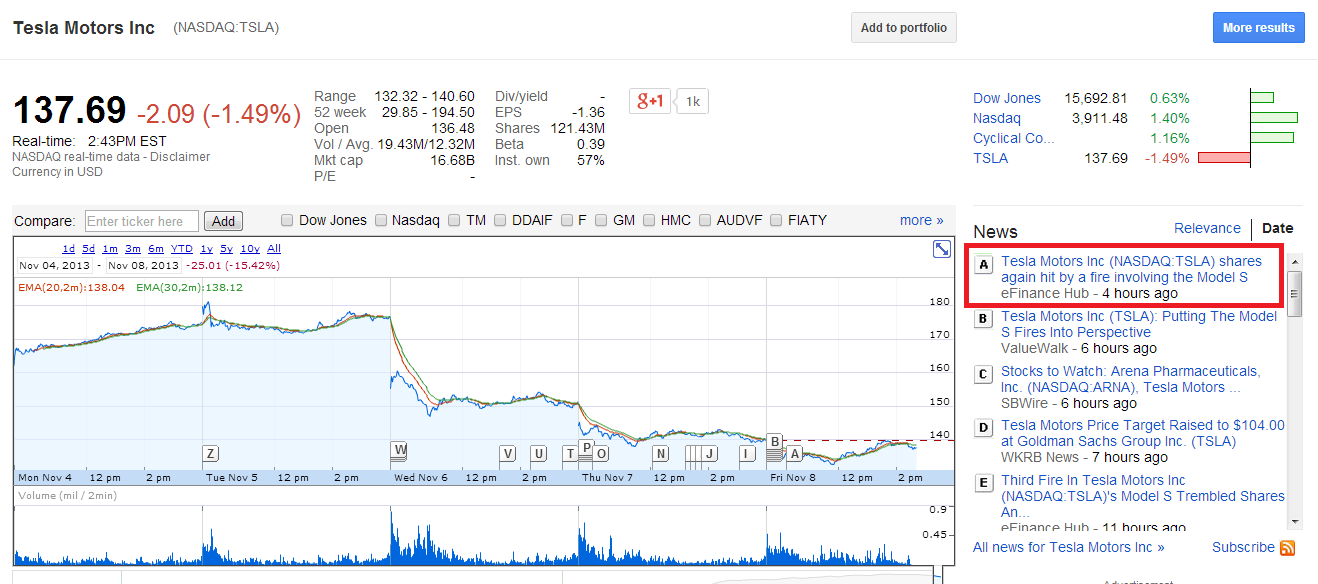
Task: Click the J news flag on chart
Action: [x=710, y=453]
